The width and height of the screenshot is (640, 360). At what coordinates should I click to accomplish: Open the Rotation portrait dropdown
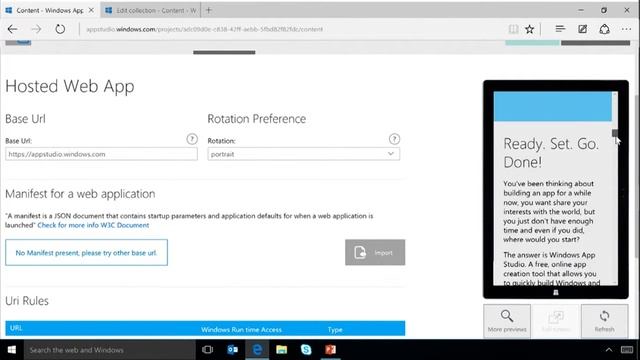[x=304, y=154]
